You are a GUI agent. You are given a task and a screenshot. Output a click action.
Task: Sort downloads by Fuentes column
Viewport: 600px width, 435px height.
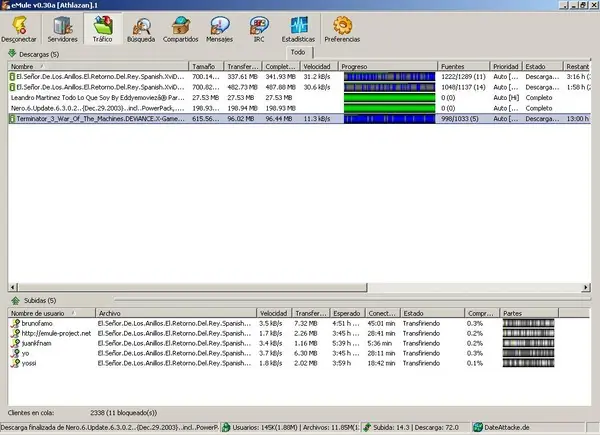[x=463, y=66]
